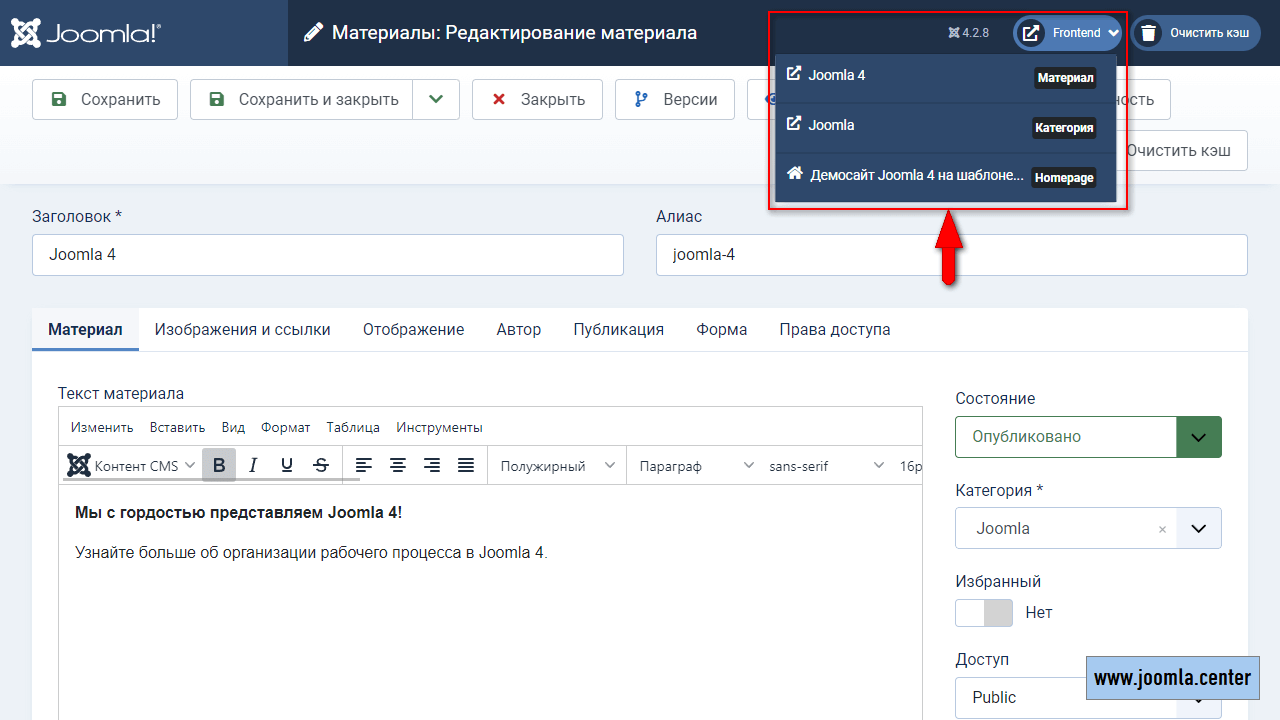Screen dimensions: 1280x720
Task: Toggle bold formatting in the editor
Action: click(x=219, y=465)
